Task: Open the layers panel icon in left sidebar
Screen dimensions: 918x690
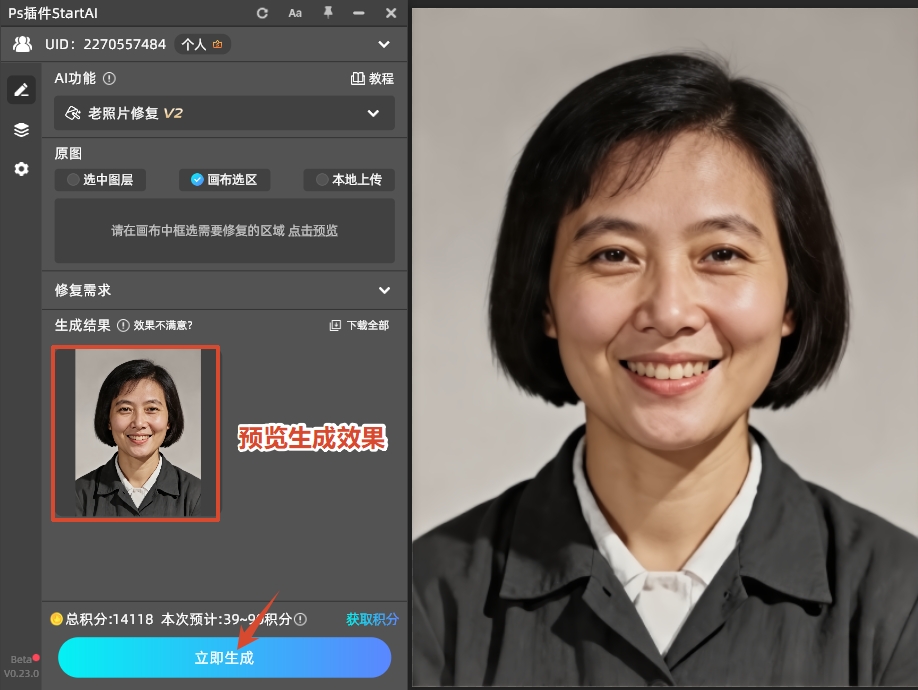Action: tap(21, 129)
